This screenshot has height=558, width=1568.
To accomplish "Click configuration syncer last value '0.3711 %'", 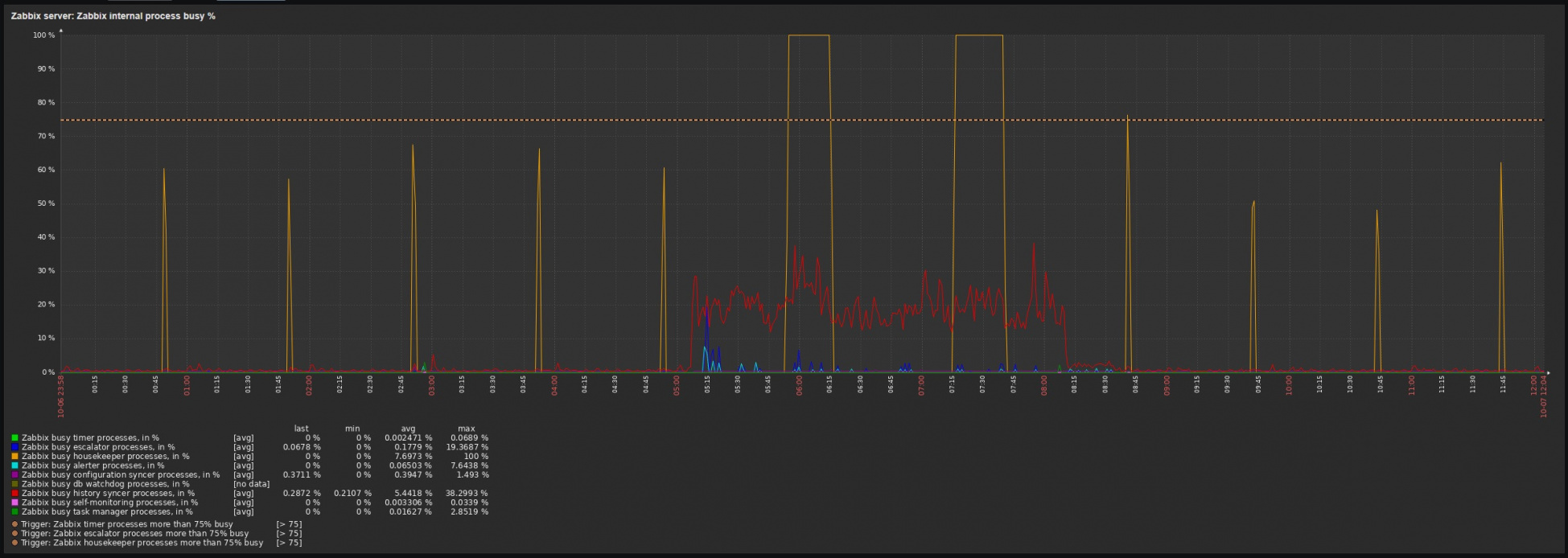I will 302,475.
